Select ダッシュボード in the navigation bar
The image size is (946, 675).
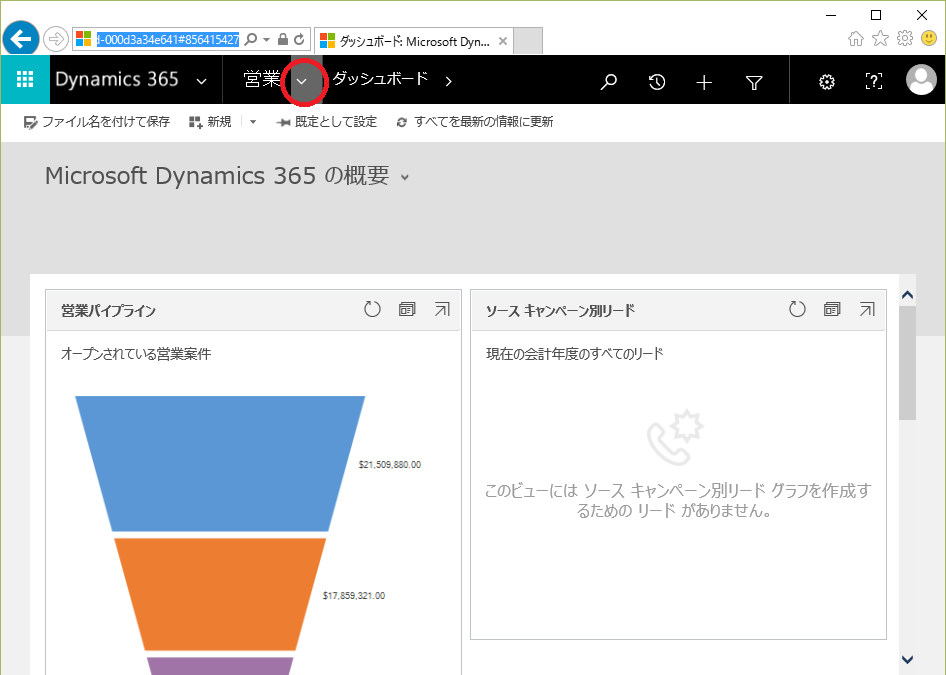tap(380, 79)
